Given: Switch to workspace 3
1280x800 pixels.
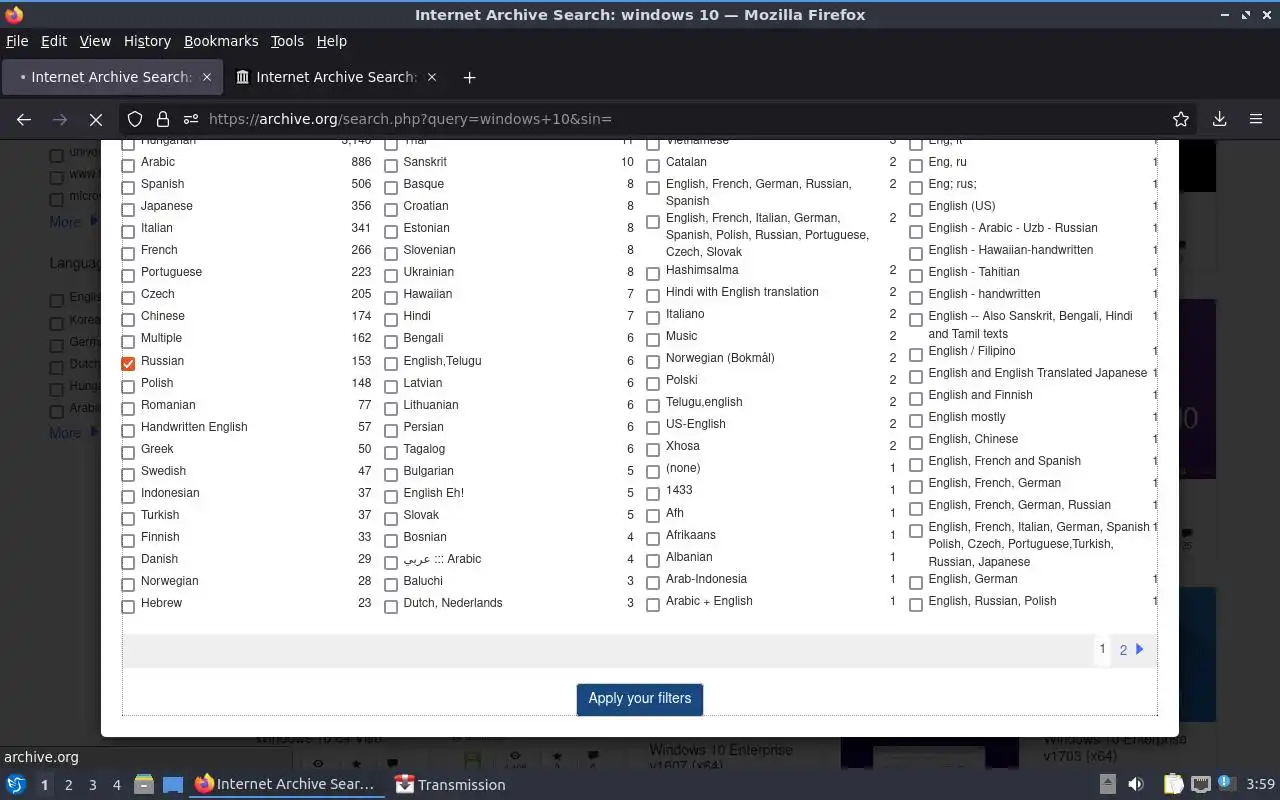Looking at the screenshot, I should 92,785.
